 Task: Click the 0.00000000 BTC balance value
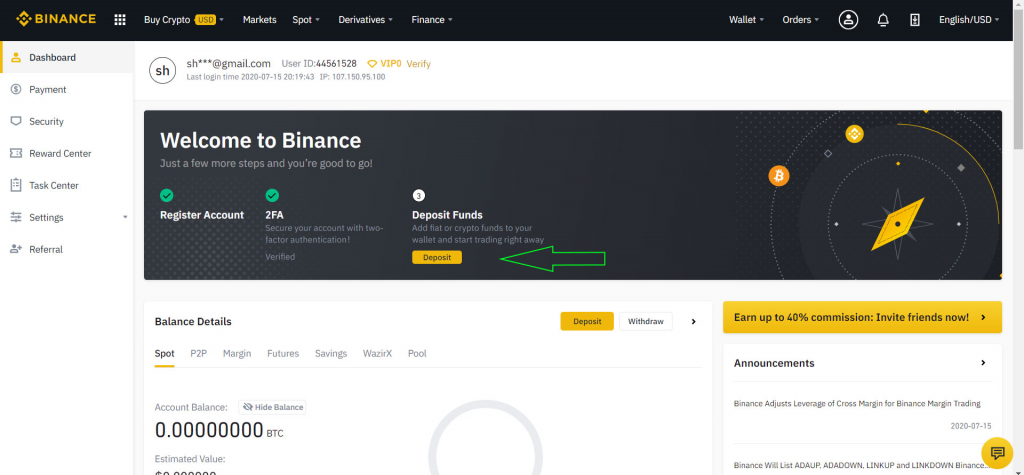point(219,431)
